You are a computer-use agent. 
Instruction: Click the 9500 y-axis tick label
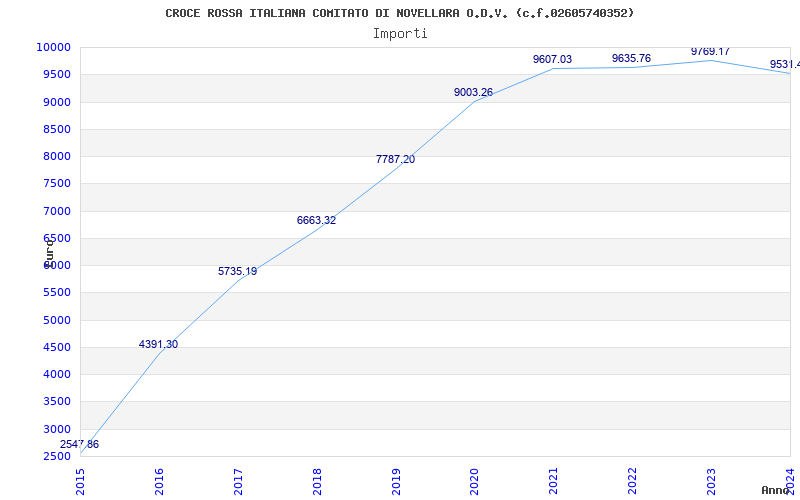click(x=57, y=74)
